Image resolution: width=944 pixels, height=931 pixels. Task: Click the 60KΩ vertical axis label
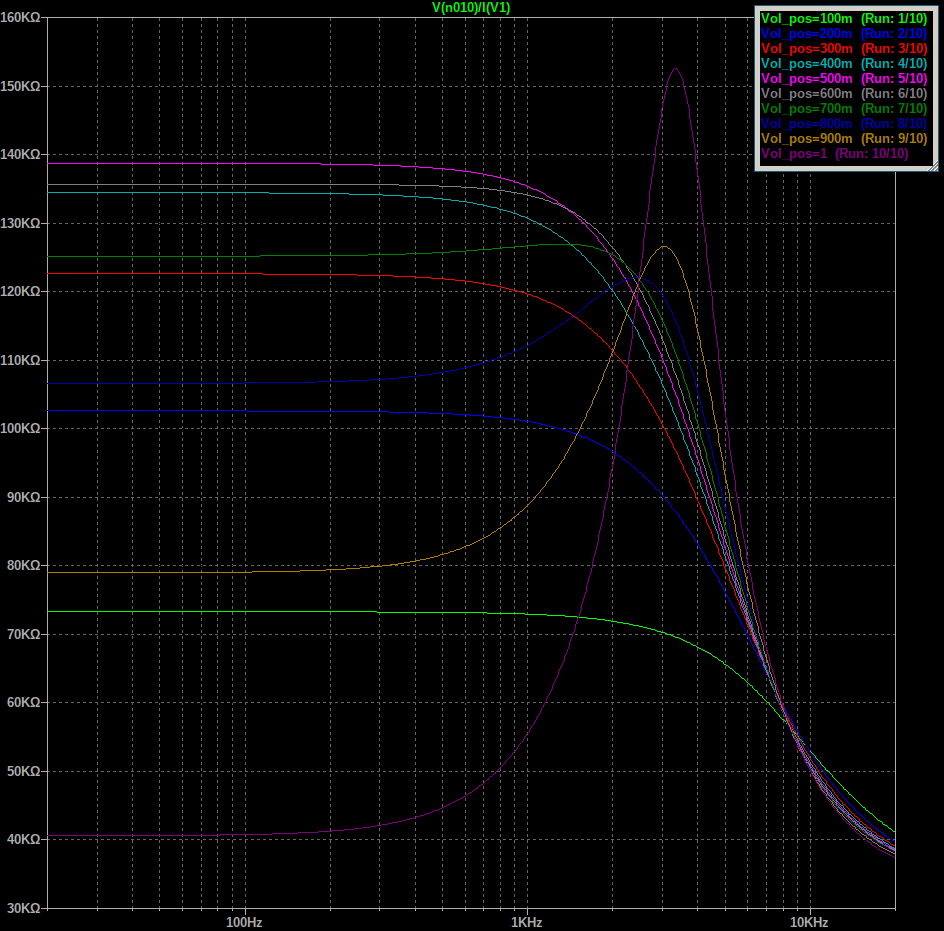pyautogui.click(x=23, y=702)
